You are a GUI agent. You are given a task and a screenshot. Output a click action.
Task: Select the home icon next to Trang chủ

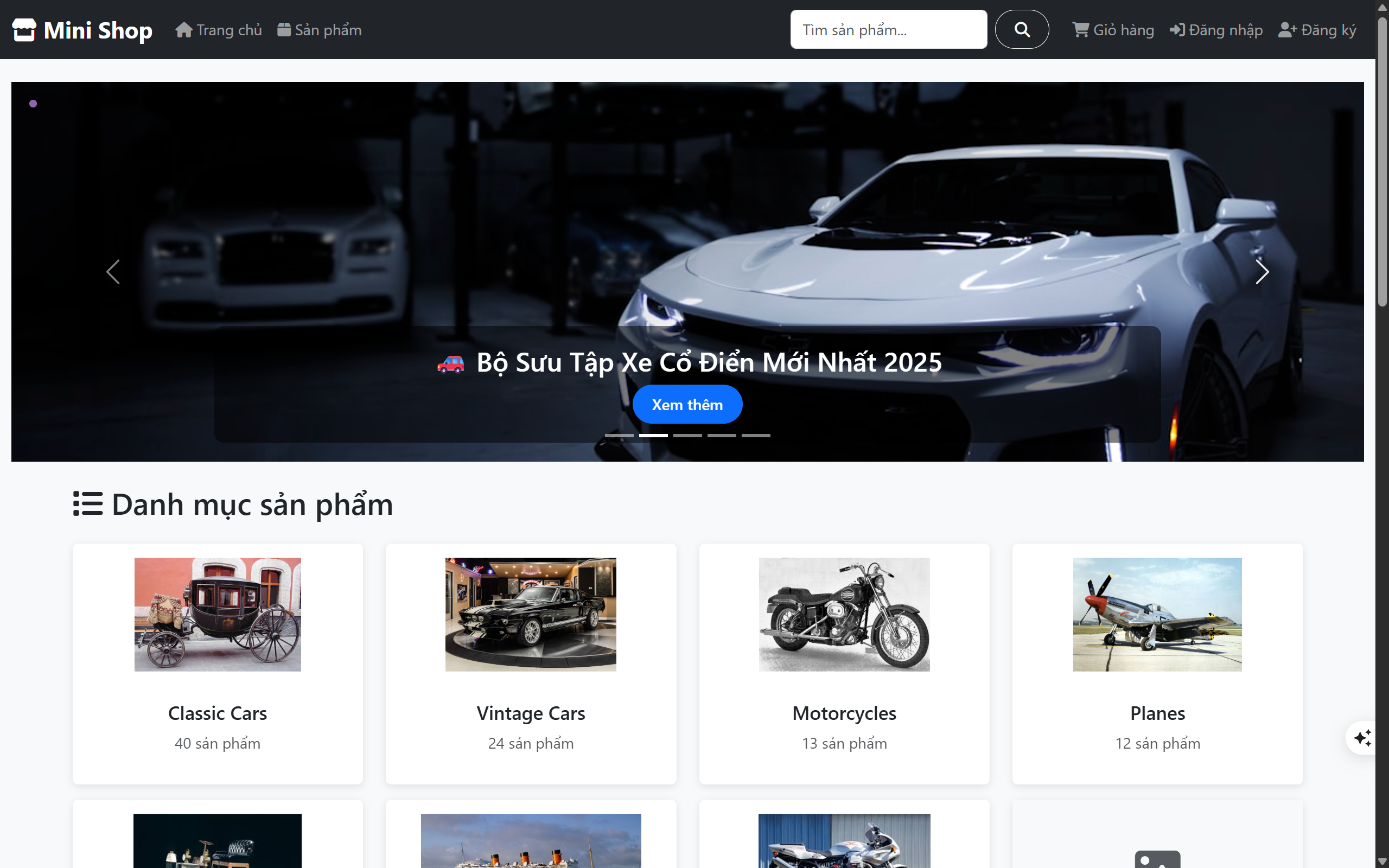184,29
